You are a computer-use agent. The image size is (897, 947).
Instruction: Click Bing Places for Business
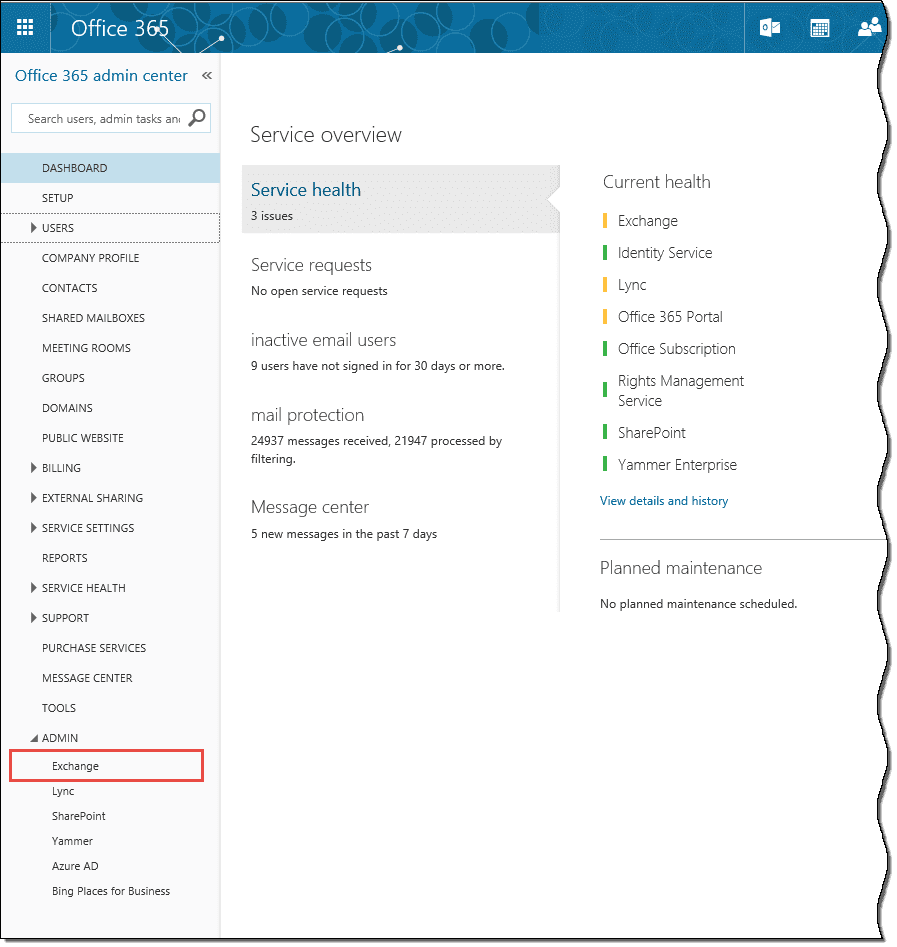[110, 890]
